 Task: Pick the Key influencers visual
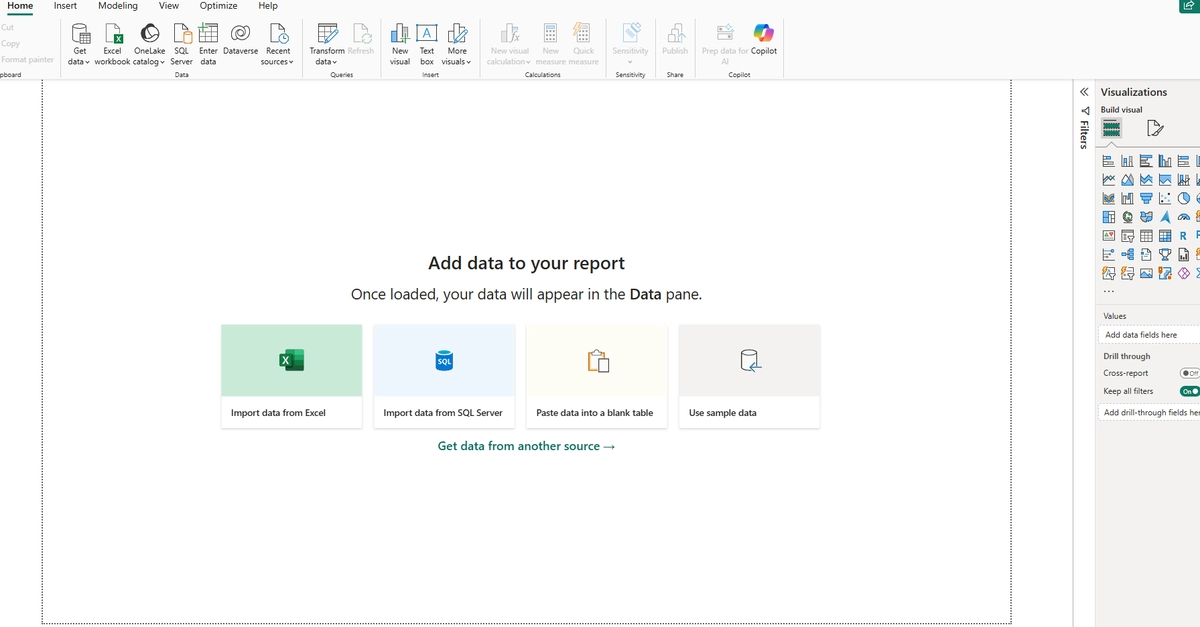coord(1108,254)
